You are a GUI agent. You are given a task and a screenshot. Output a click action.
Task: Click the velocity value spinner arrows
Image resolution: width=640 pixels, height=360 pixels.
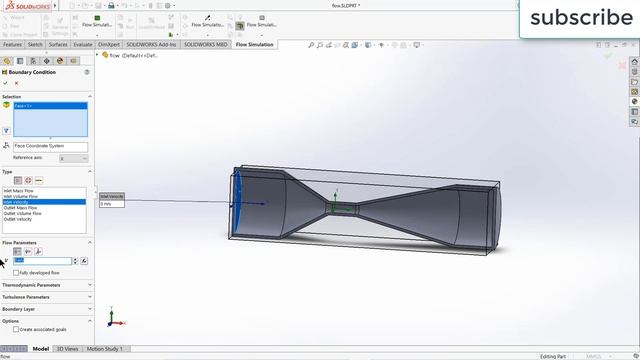(x=75, y=261)
